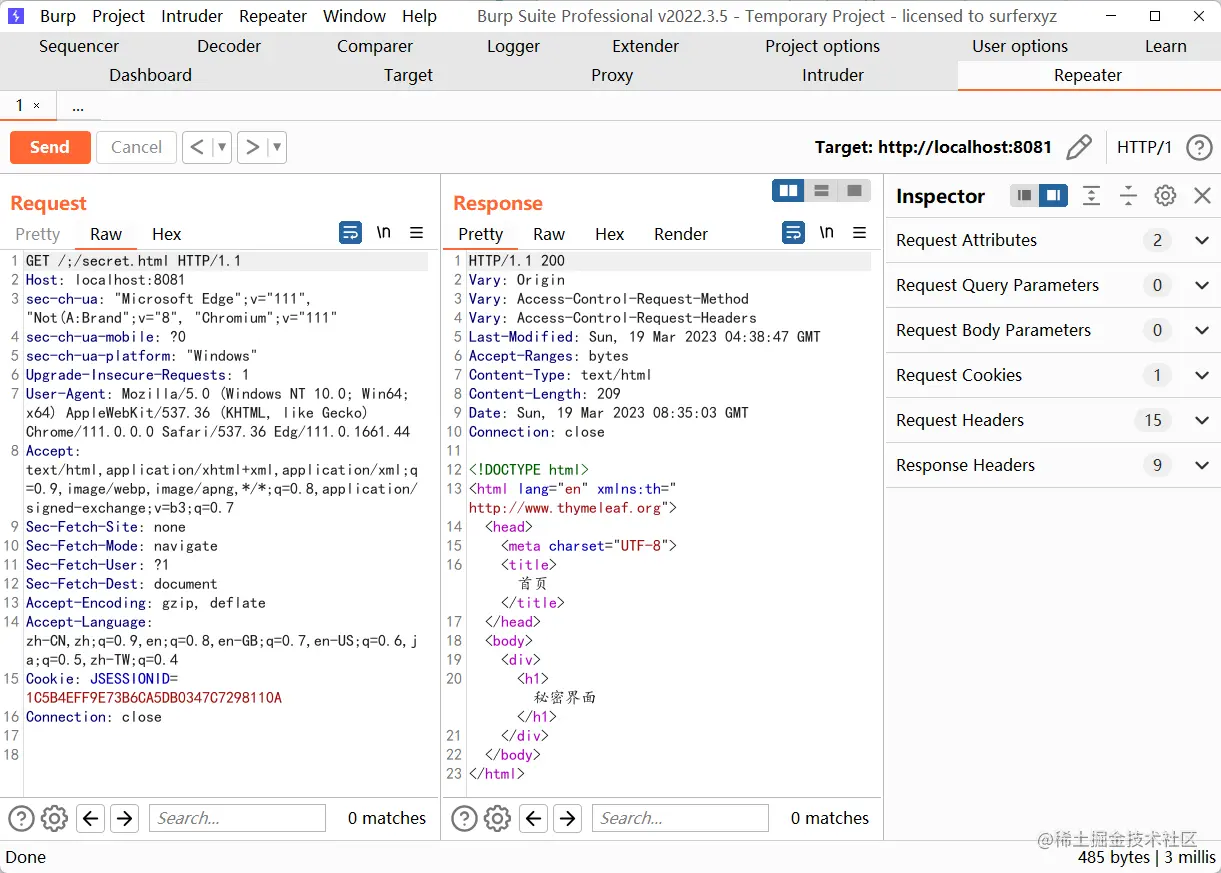Open Inspector settings gear
The width and height of the screenshot is (1221, 873).
tap(1165, 196)
